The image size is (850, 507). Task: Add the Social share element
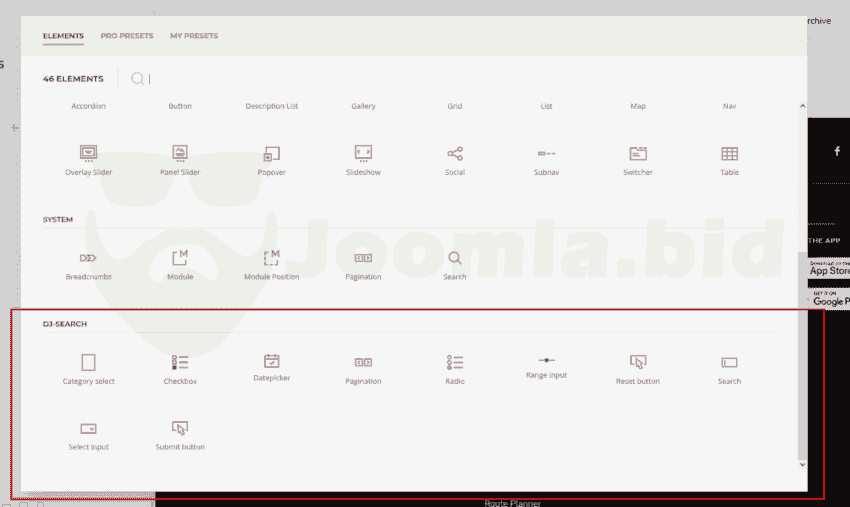tap(455, 155)
